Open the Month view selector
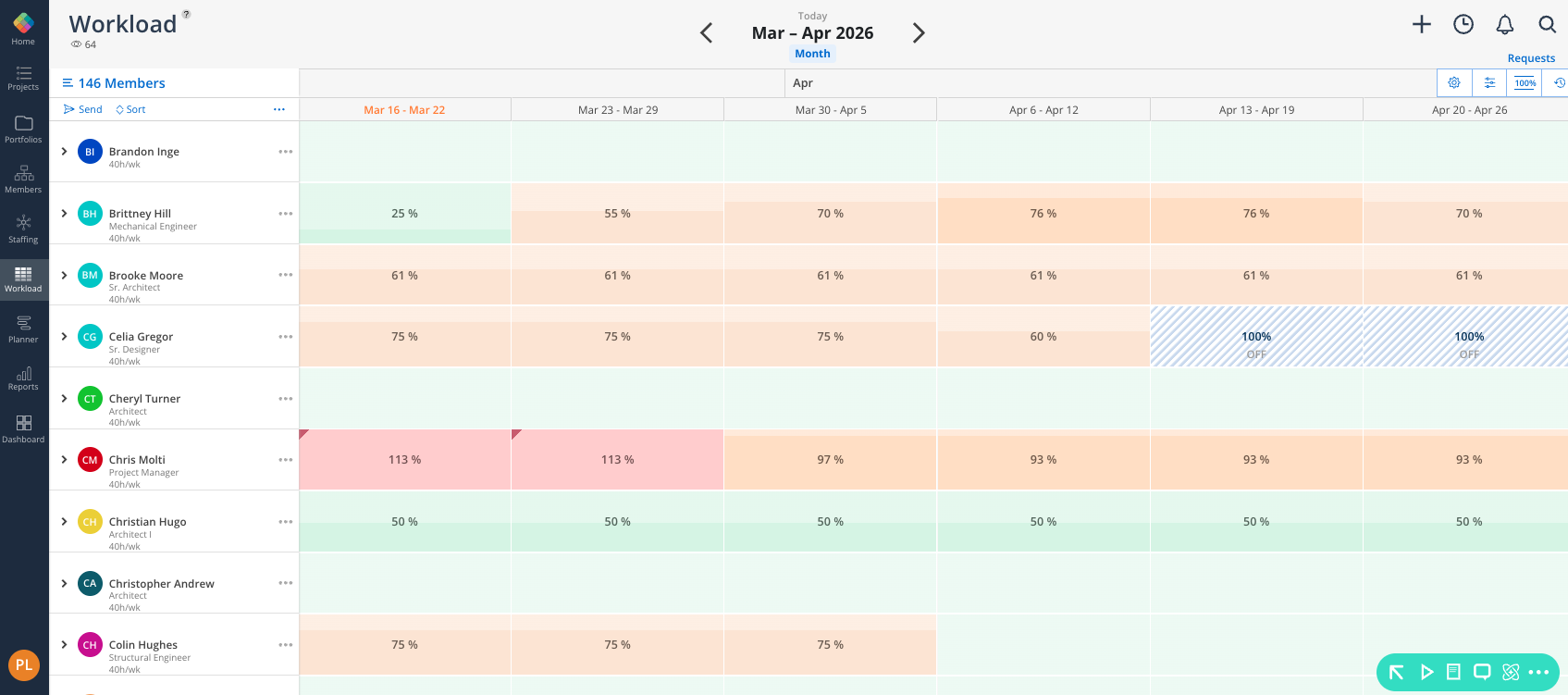This screenshot has width=1568, height=695. (x=812, y=54)
